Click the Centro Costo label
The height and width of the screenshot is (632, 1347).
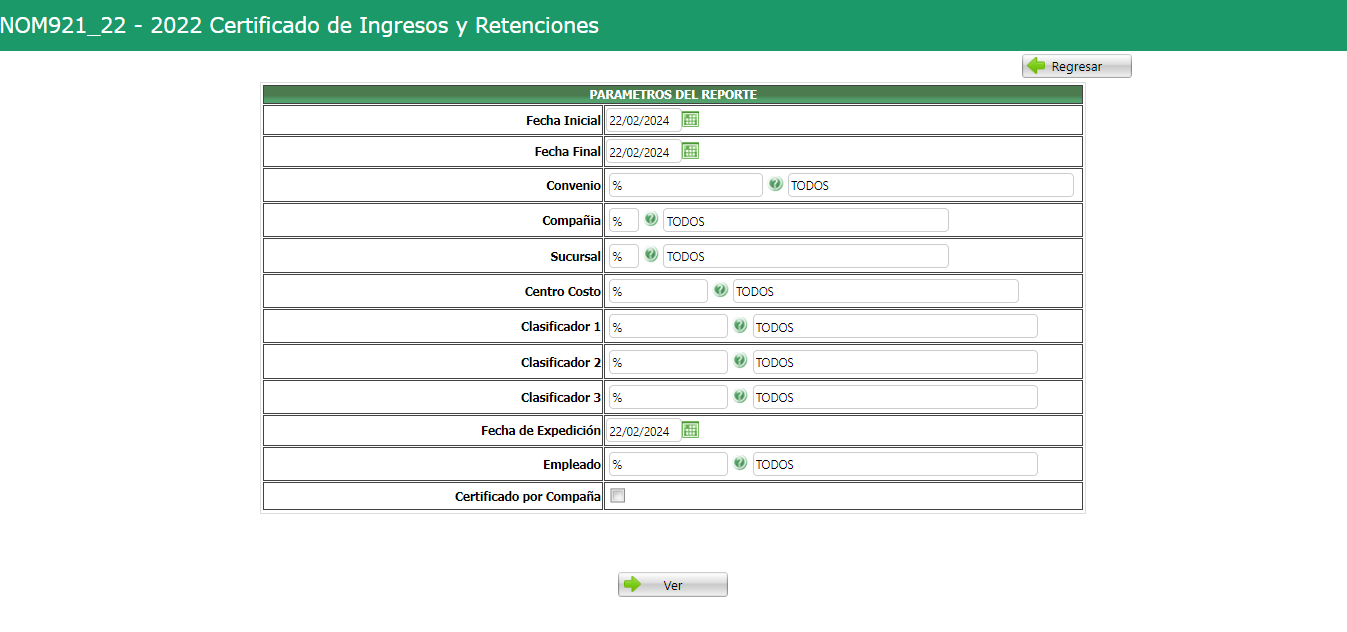click(x=563, y=291)
